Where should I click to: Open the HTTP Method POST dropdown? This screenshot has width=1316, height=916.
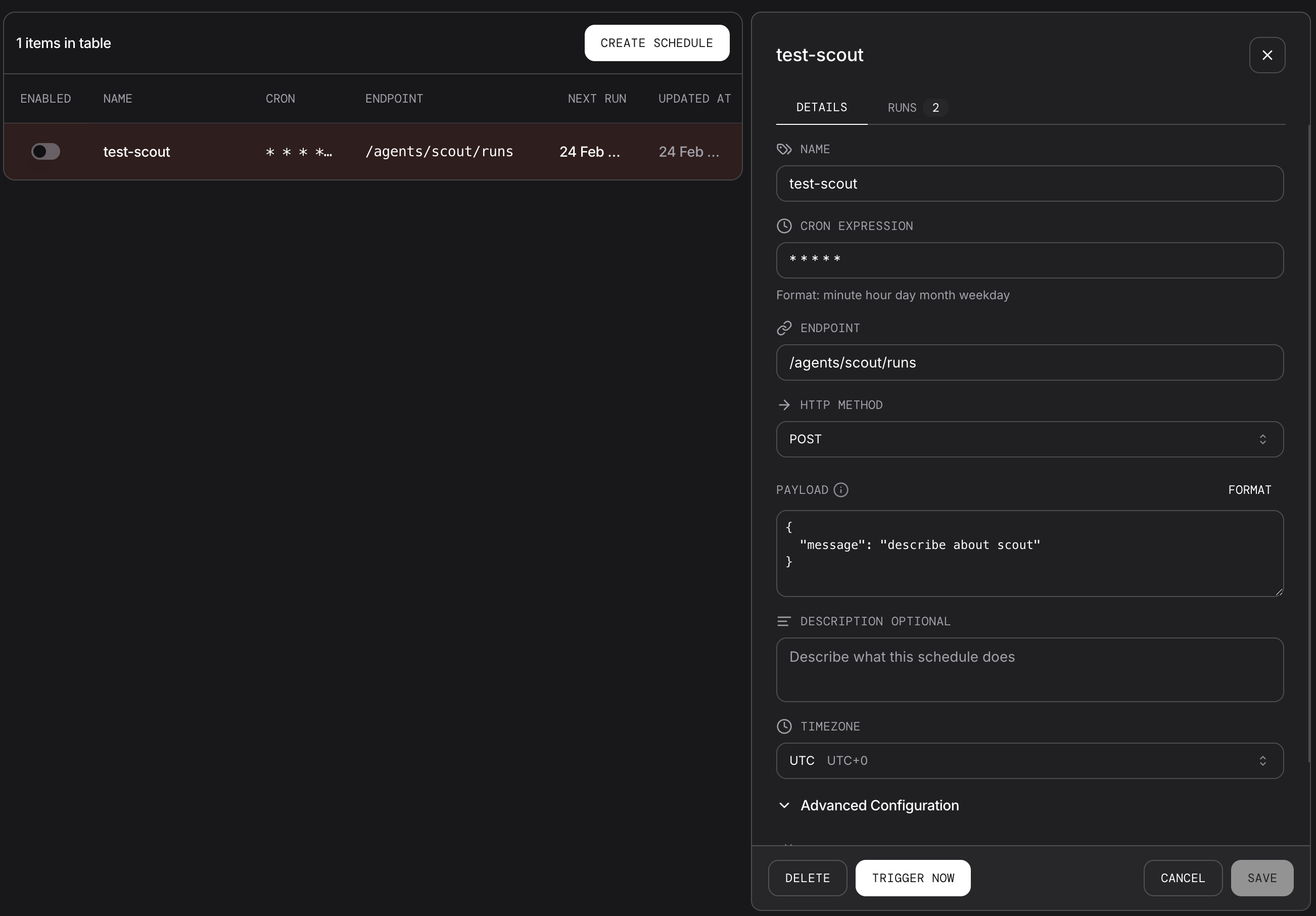(x=1029, y=439)
